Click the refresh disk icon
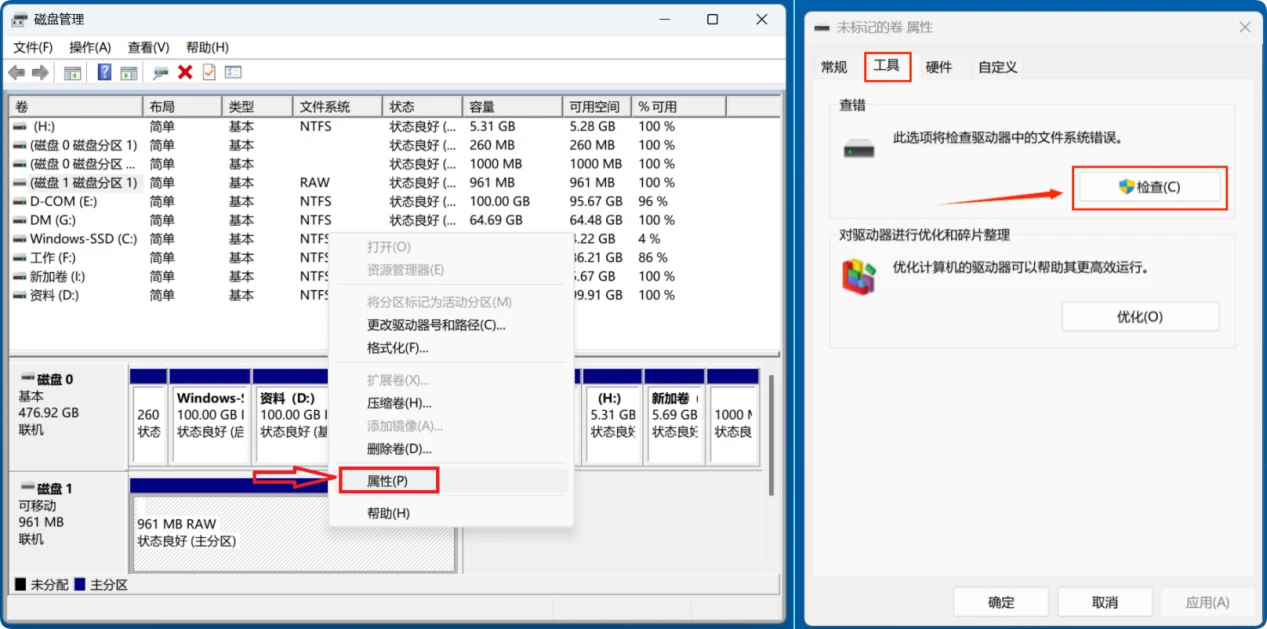 point(161,72)
